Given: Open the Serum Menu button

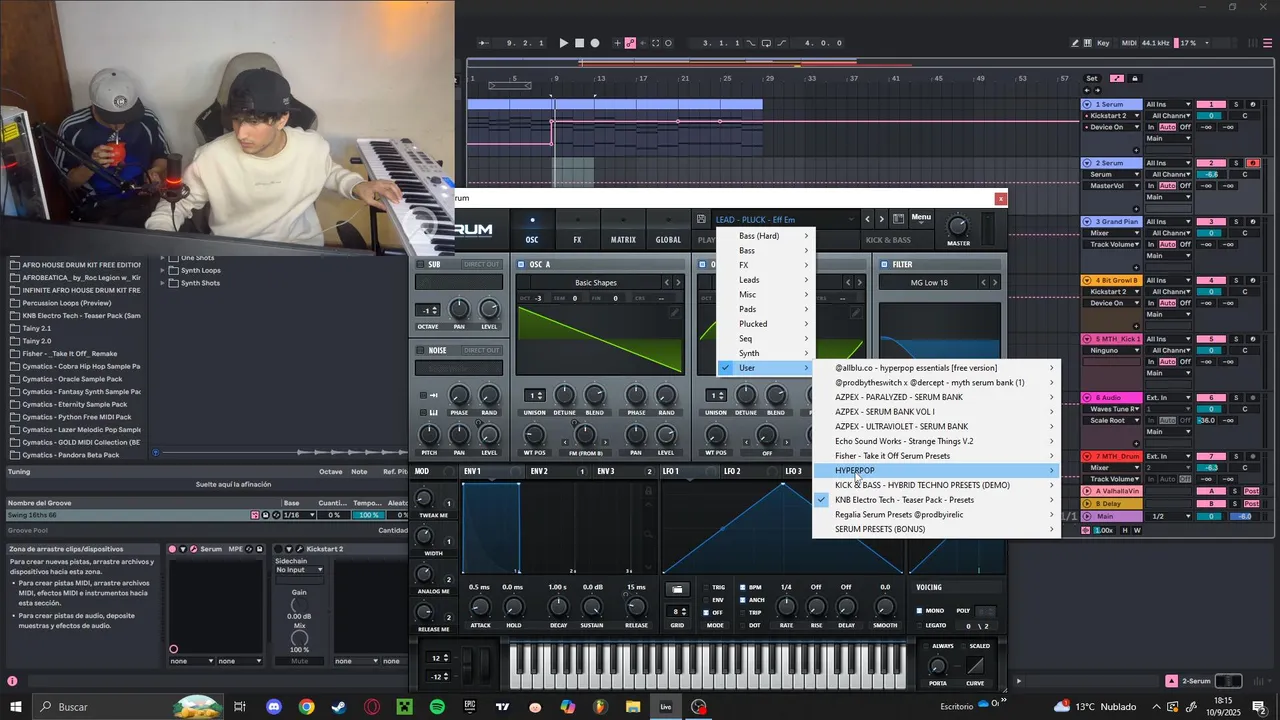Looking at the screenshot, I should (x=921, y=218).
